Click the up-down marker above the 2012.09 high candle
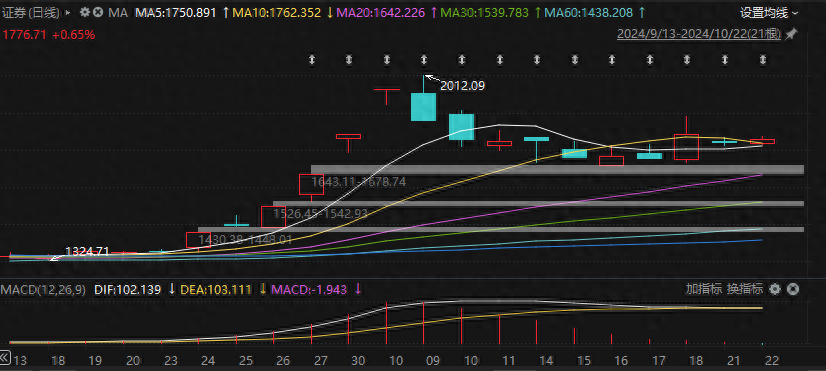The image size is (826, 371). (424, 60)
